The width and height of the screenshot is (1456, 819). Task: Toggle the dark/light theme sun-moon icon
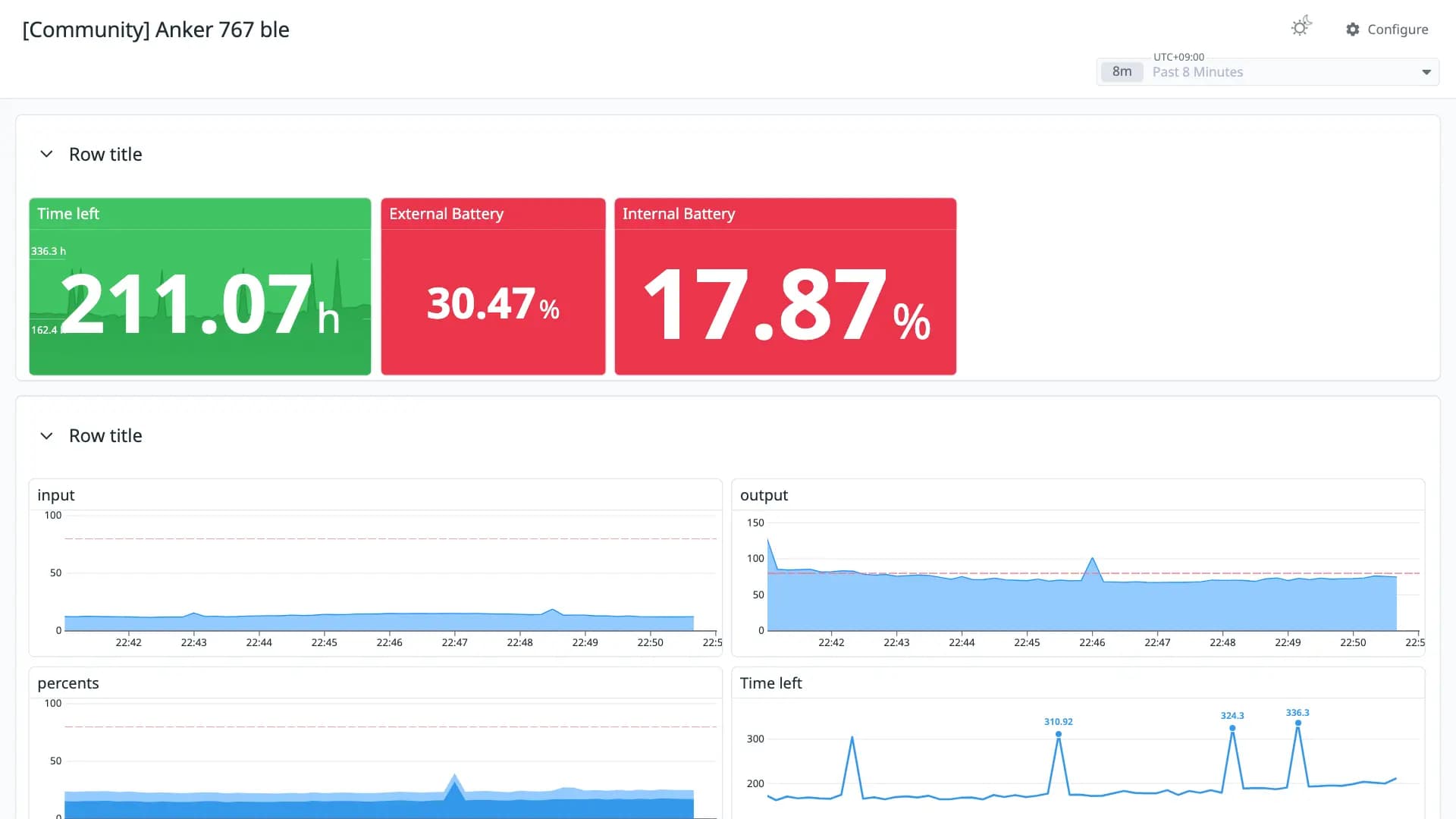[1301, 27]
